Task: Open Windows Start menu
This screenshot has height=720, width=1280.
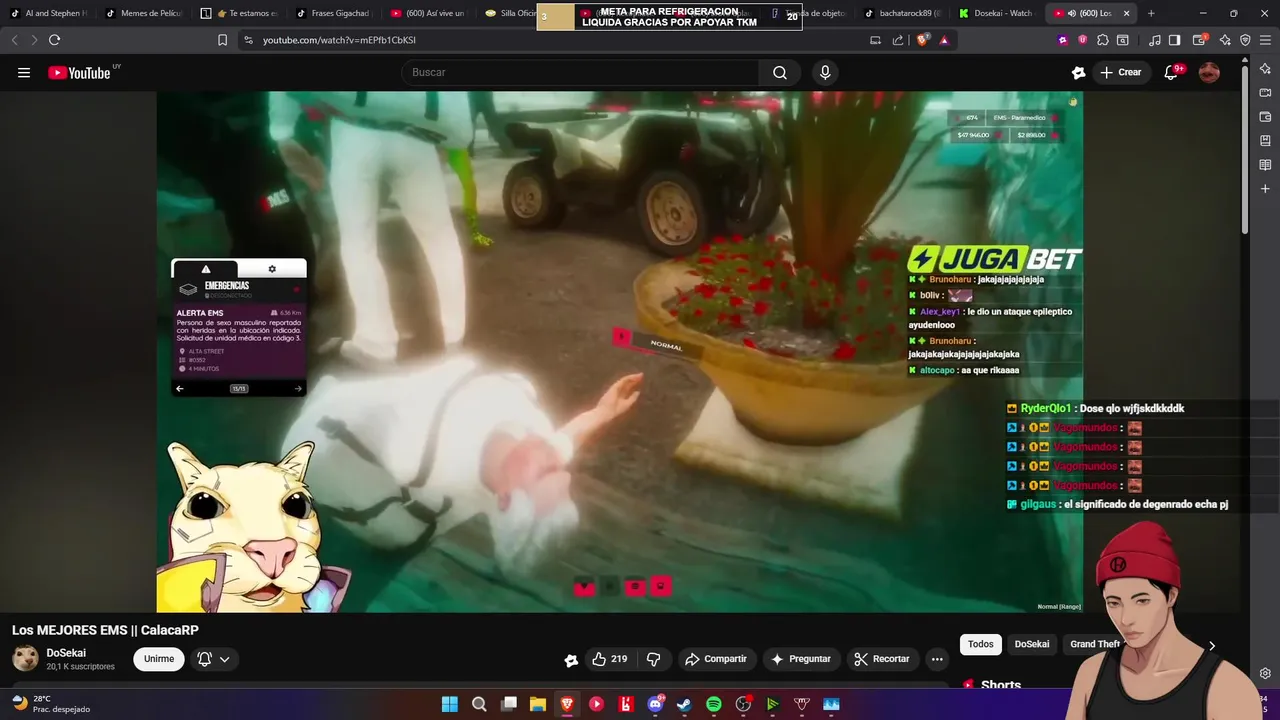Action: [x=450, y=704]
